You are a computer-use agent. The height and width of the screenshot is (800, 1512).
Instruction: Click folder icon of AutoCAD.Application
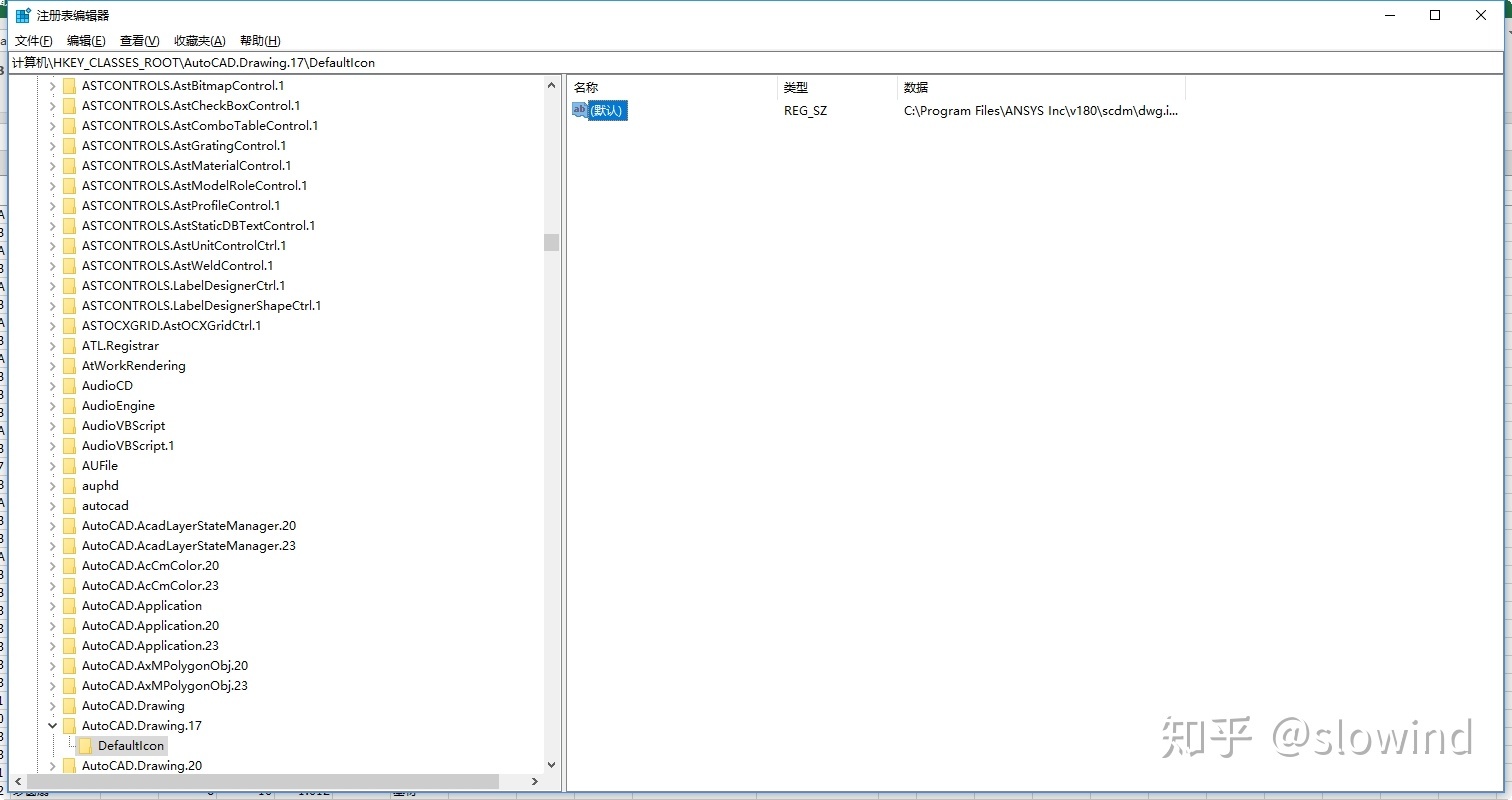point(69,606)
